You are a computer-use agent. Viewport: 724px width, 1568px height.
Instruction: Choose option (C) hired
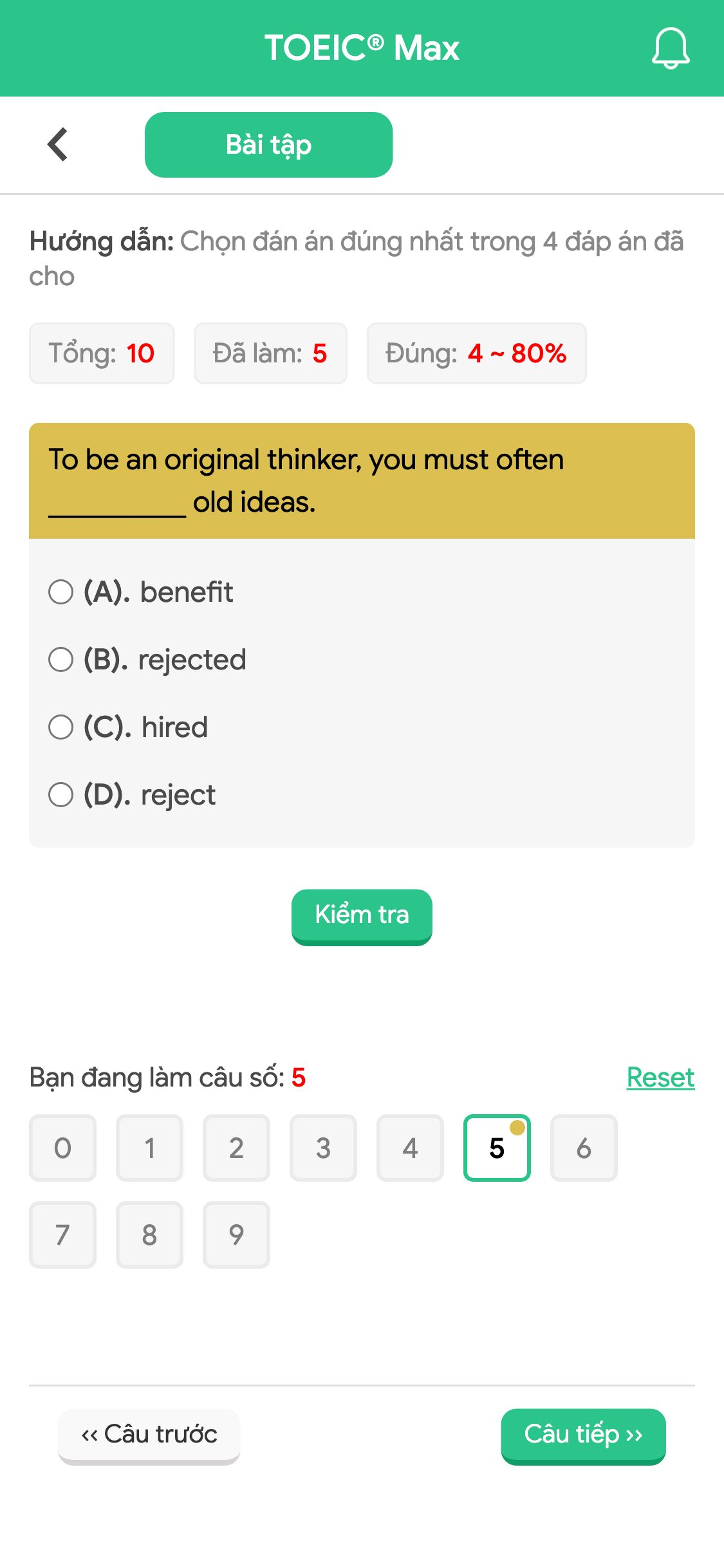[128, 727]
